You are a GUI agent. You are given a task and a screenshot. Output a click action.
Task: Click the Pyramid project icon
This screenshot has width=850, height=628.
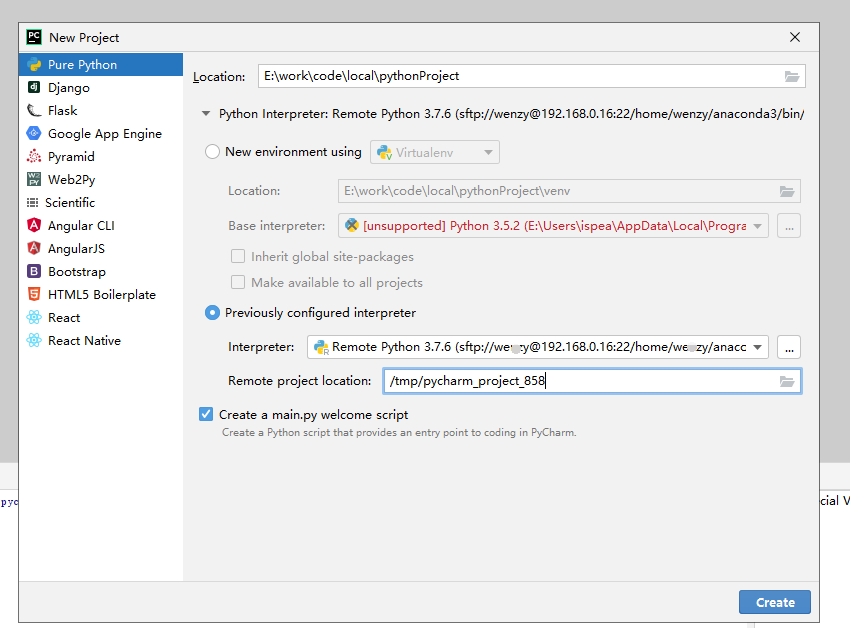(34, 156)
